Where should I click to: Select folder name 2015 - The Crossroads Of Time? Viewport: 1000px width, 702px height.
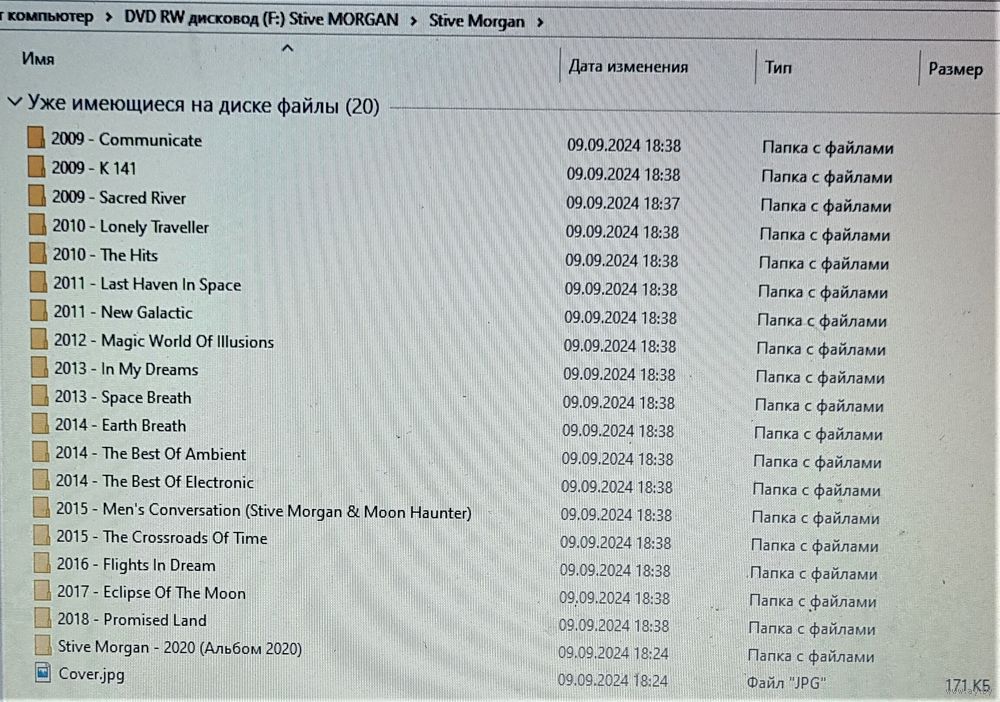coord(161,537)
